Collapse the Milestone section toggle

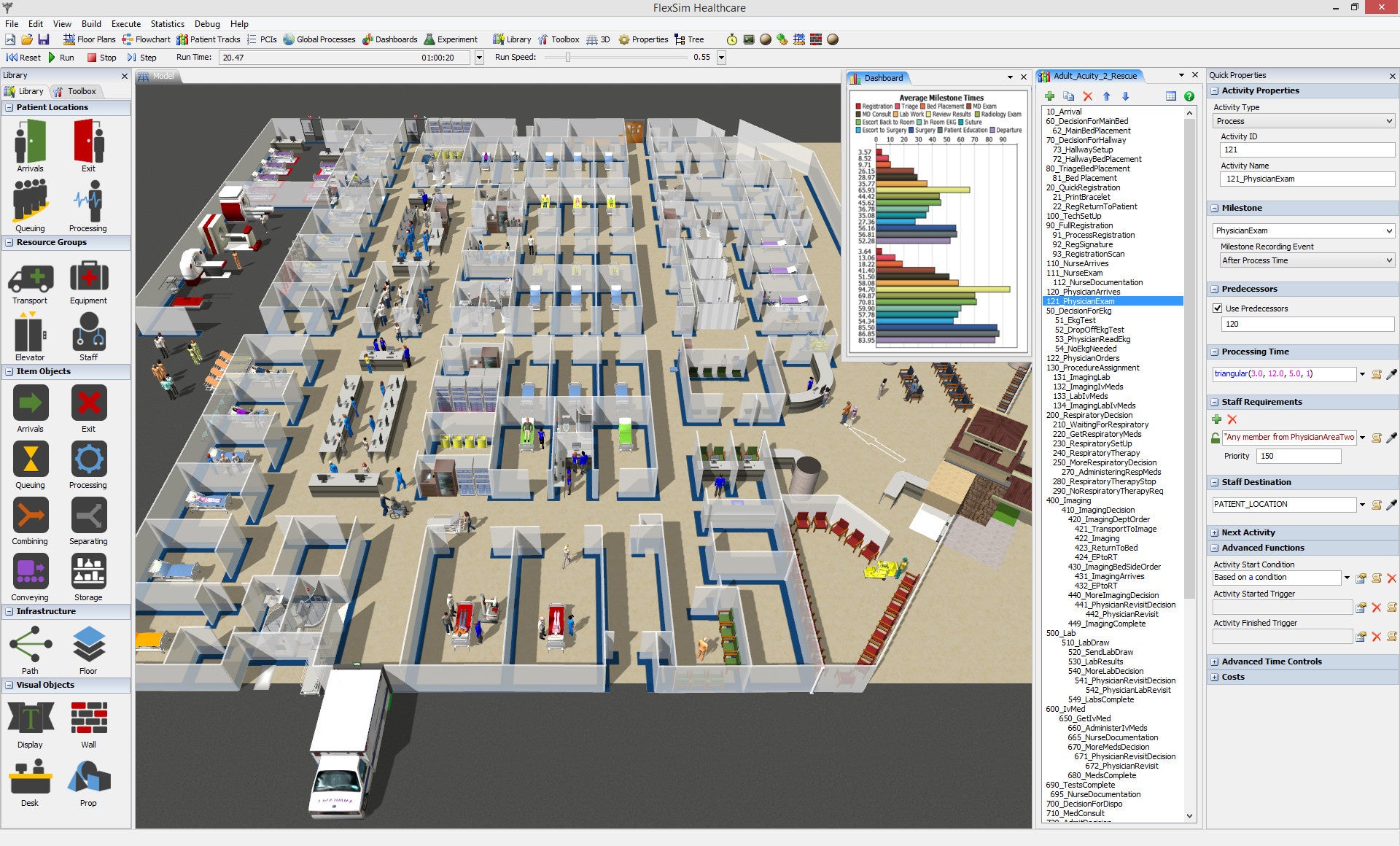(1215, 208)
